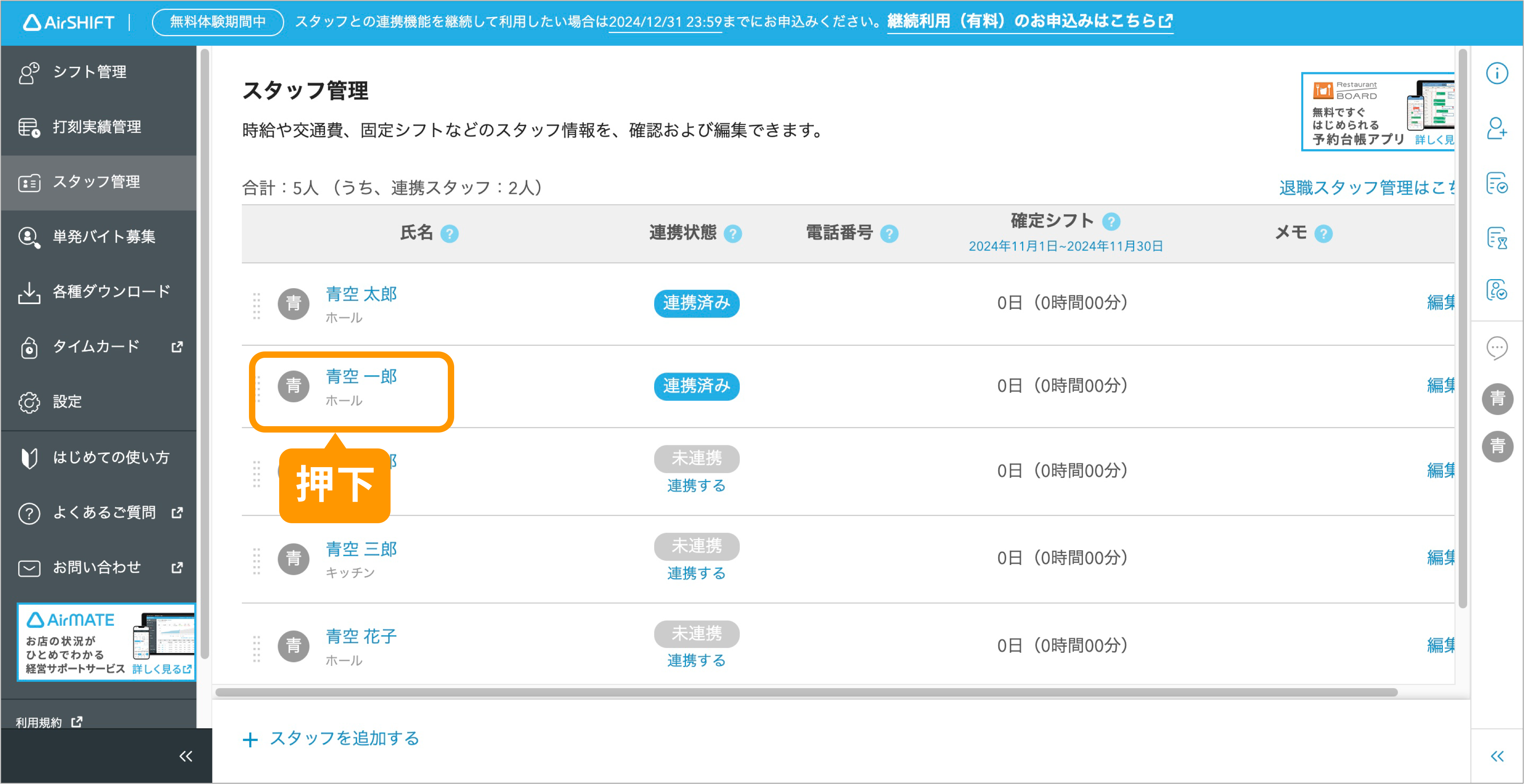Click help icon beside 連携状態 header
The image size is (1524, 784).
[x=733, y=234]
